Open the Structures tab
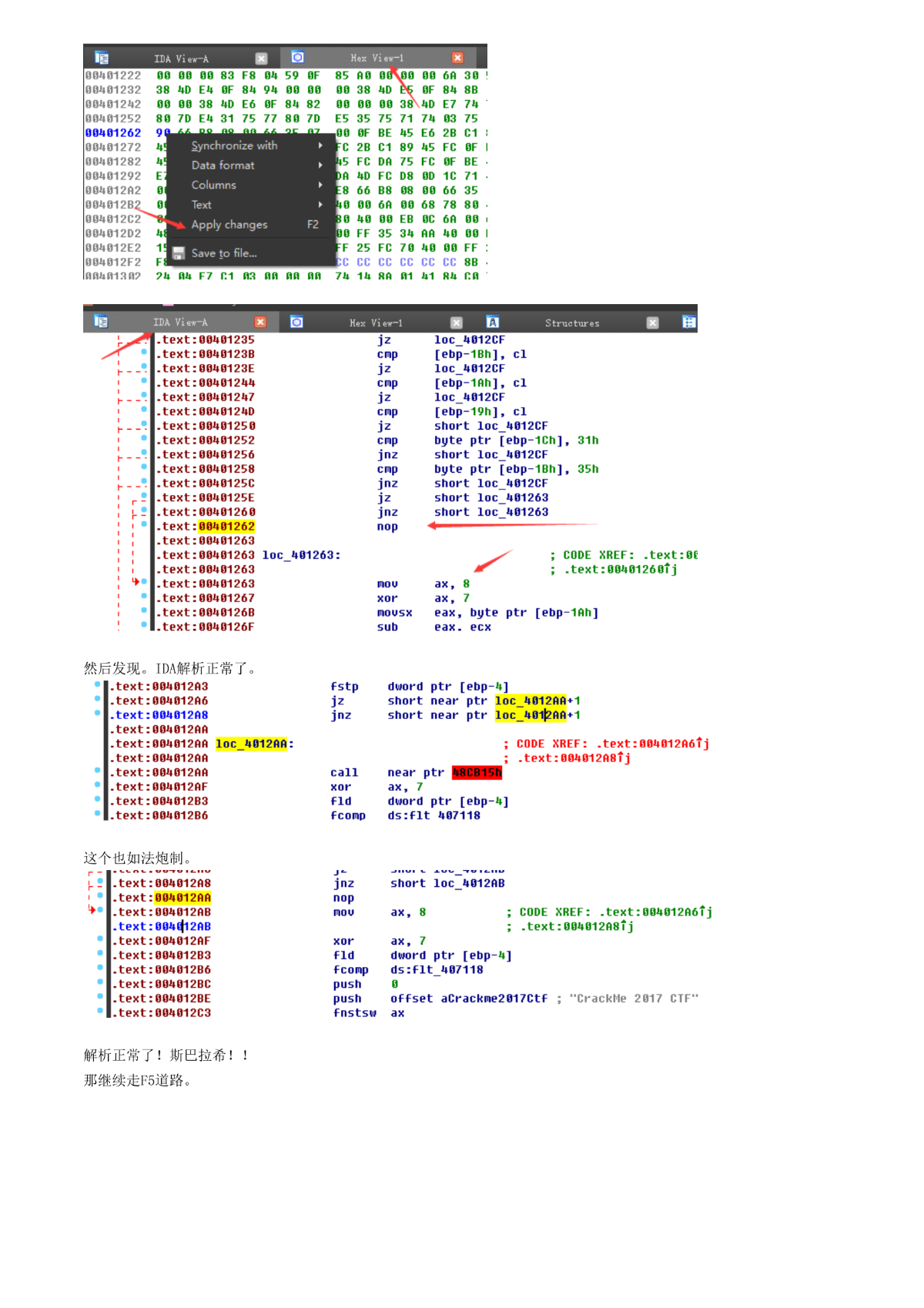This screenshot has height=1308, width=924. pyautogui.click(x=572, y=323)
